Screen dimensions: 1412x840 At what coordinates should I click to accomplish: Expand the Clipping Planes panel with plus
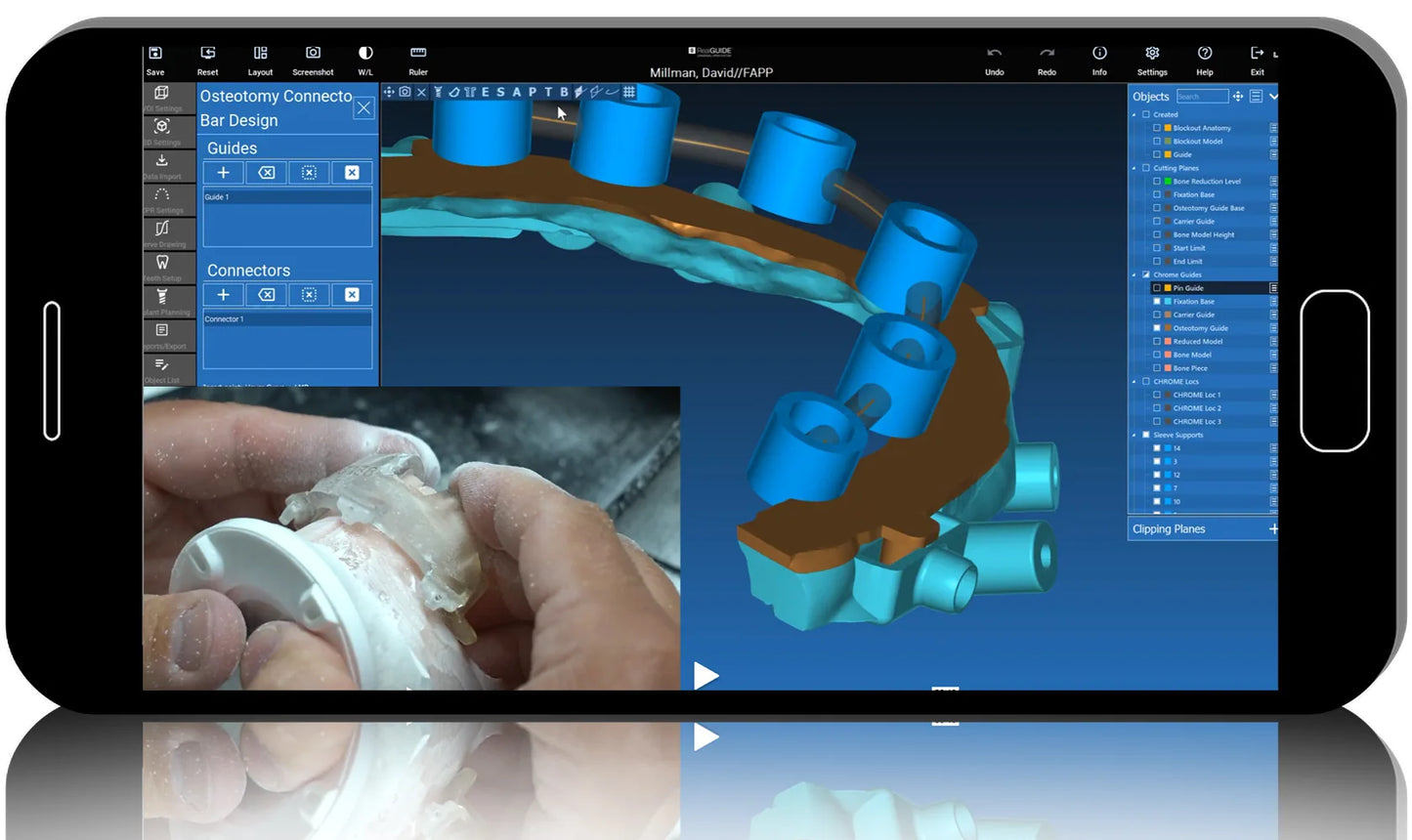(1272, 529)
